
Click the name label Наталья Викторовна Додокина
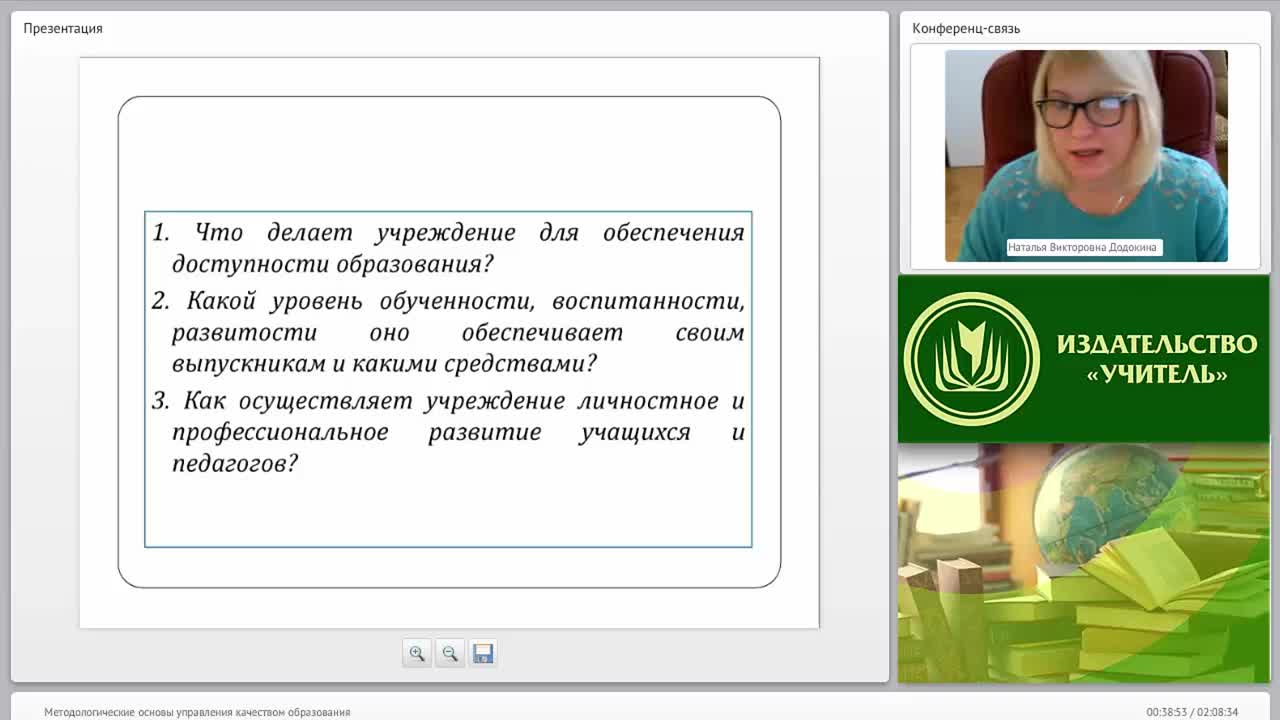click(1084, 247)
